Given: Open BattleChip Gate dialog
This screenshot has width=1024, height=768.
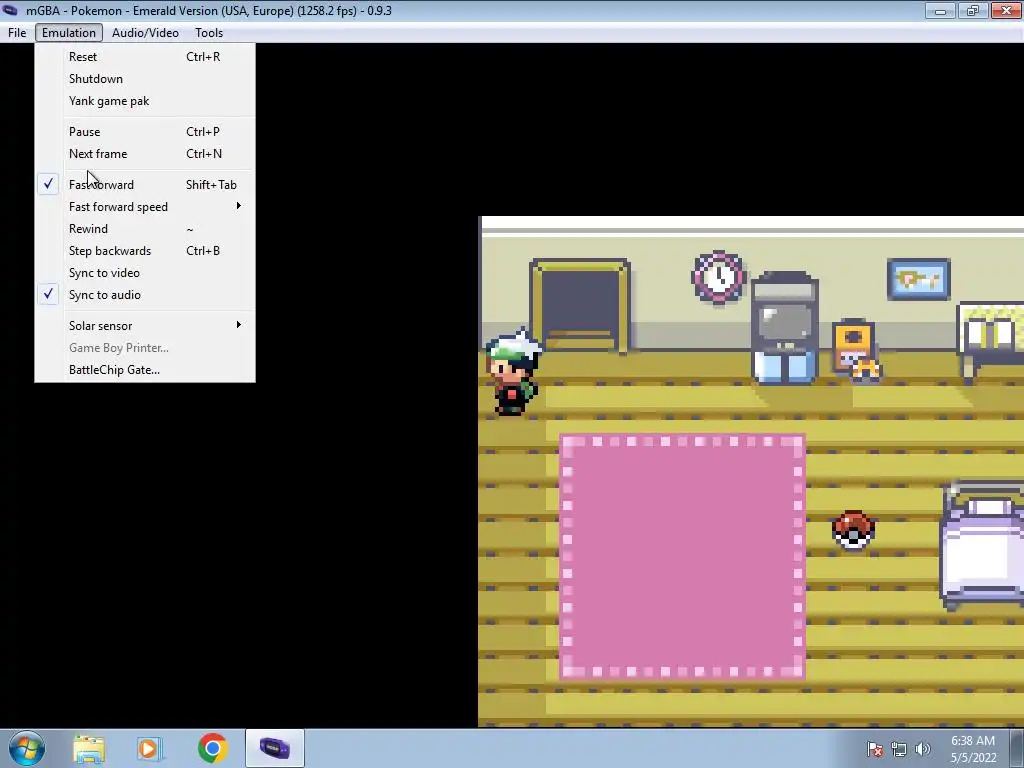Looking at the screenshot, I should [145, 370].
